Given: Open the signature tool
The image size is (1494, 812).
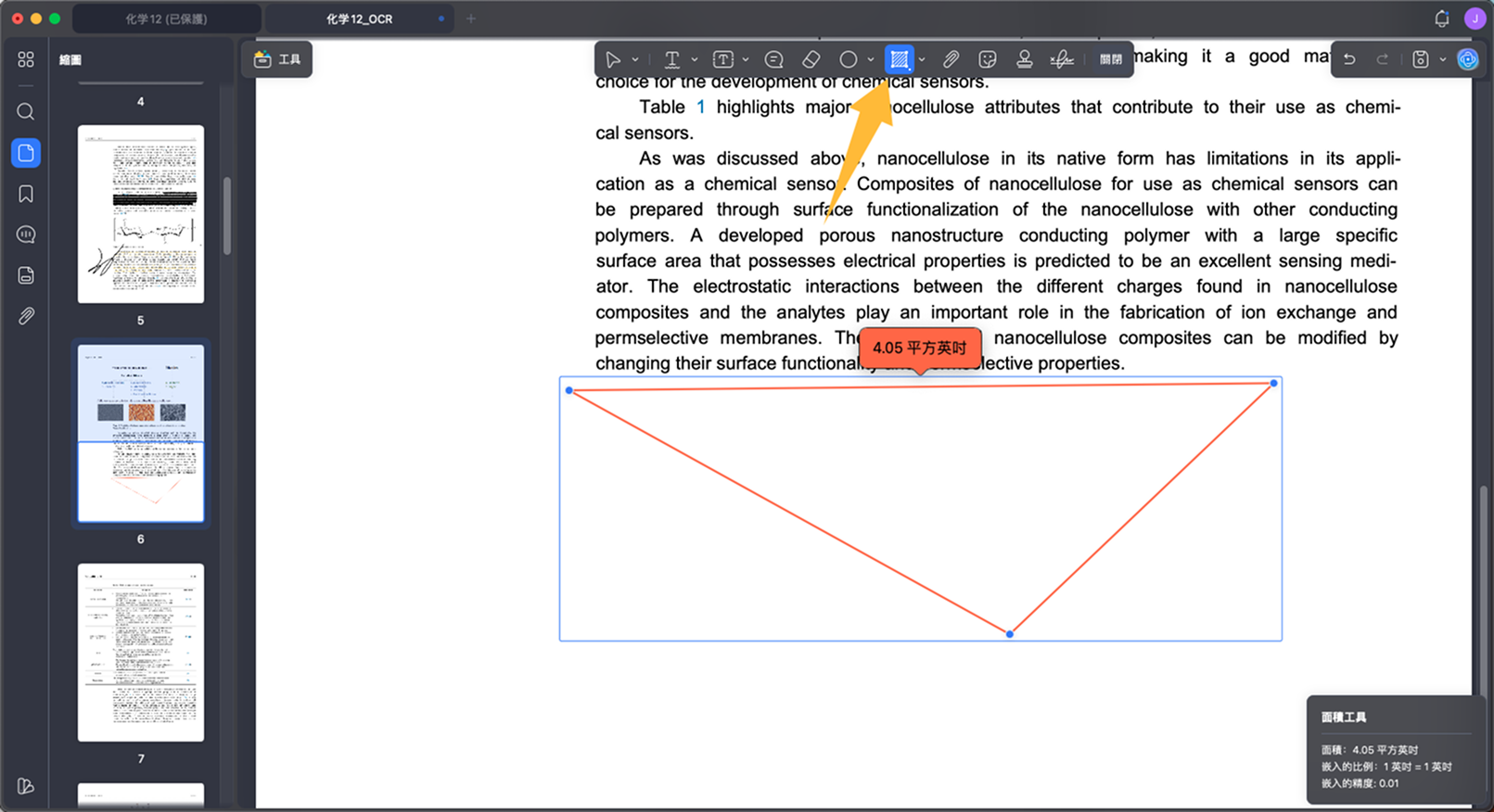Looking at the screenshot, I should coord(1062,59).
